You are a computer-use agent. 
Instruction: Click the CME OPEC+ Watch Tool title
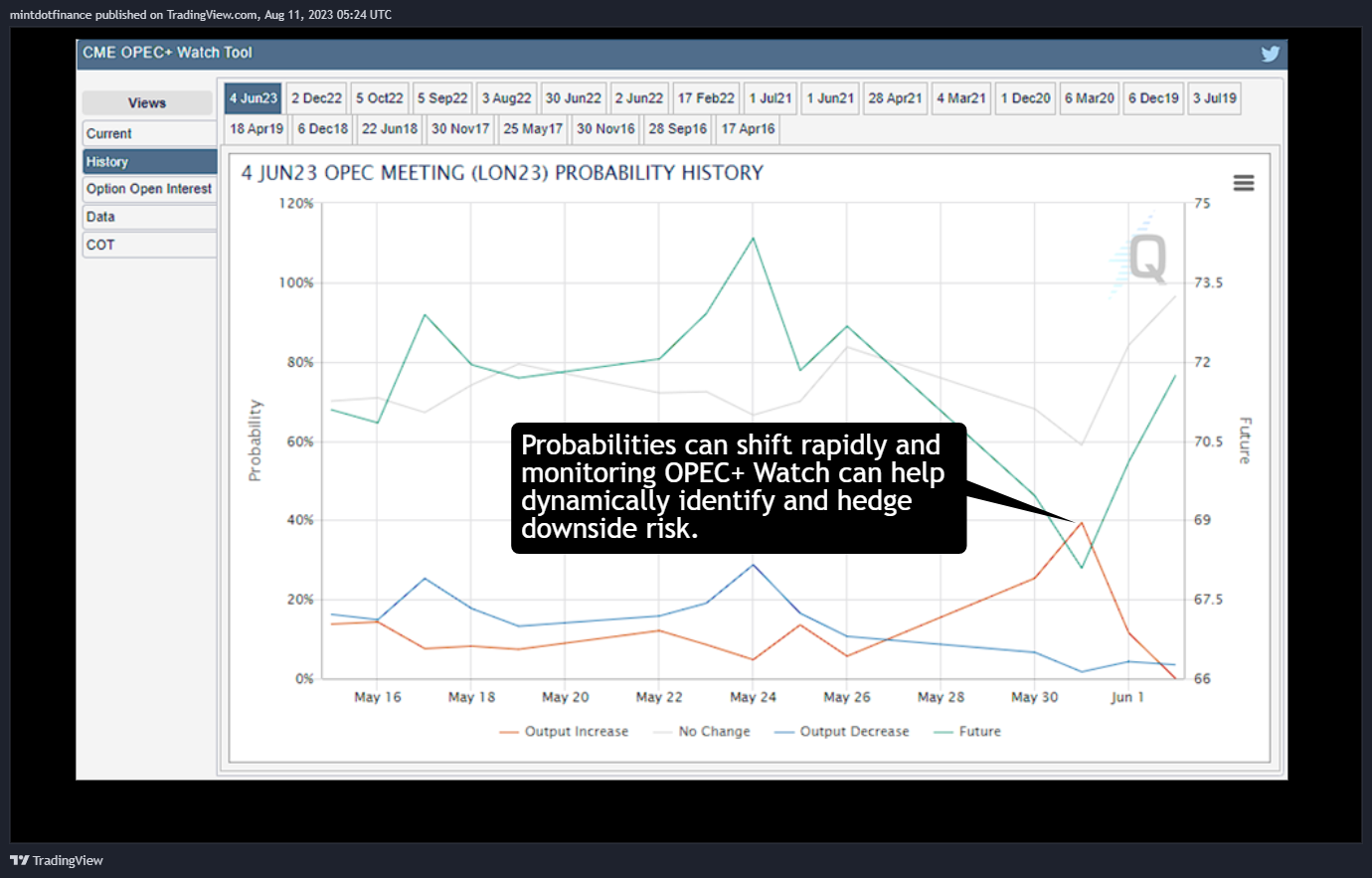[167, 53]
